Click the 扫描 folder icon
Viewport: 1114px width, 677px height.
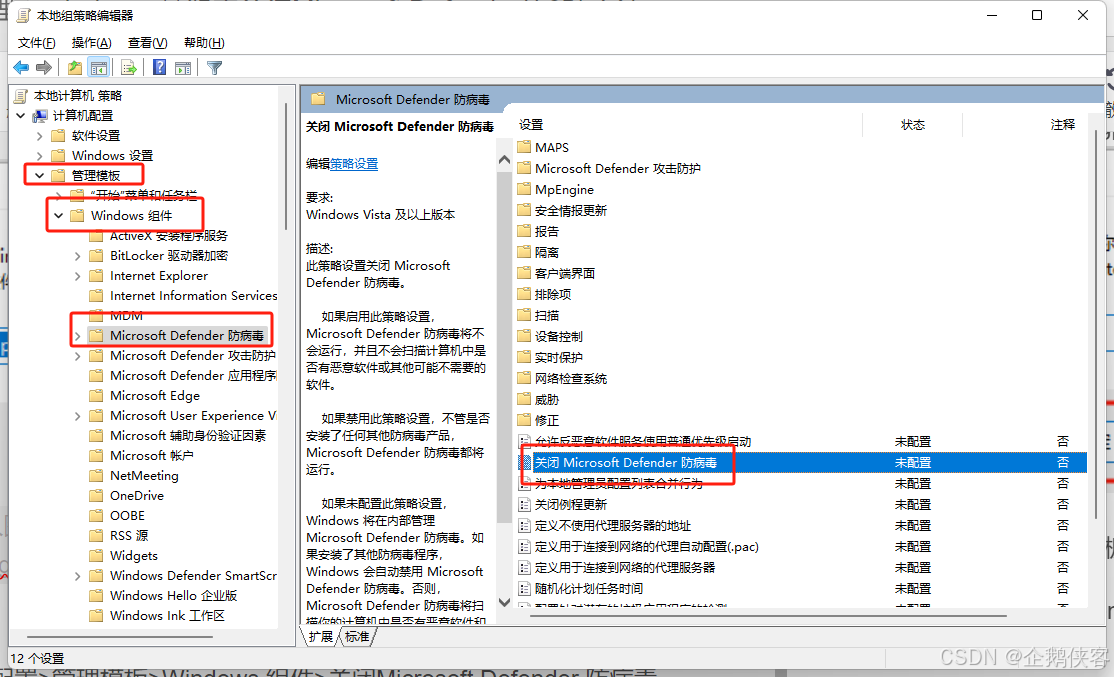524,315
